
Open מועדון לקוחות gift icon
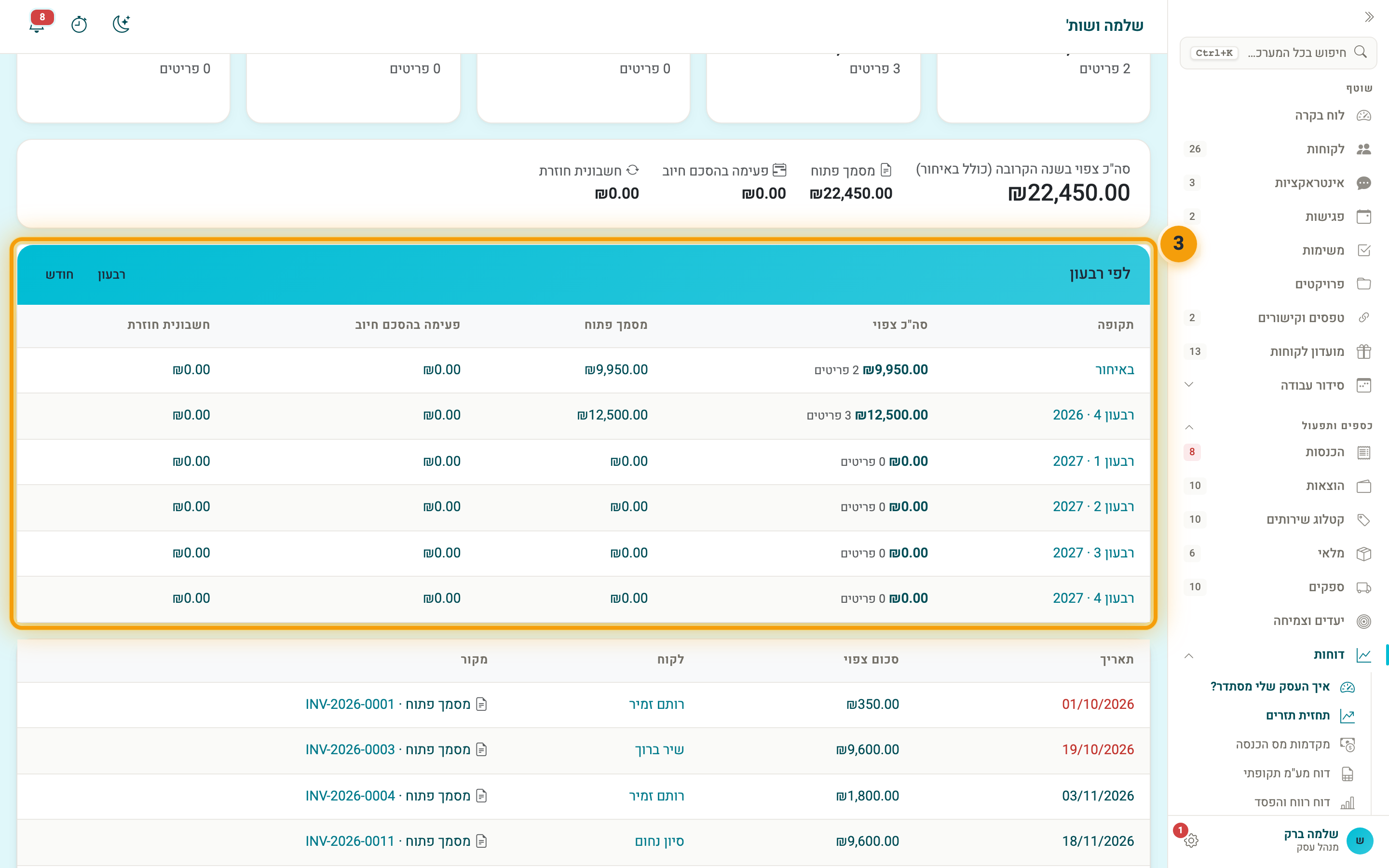coord(1364,352)
